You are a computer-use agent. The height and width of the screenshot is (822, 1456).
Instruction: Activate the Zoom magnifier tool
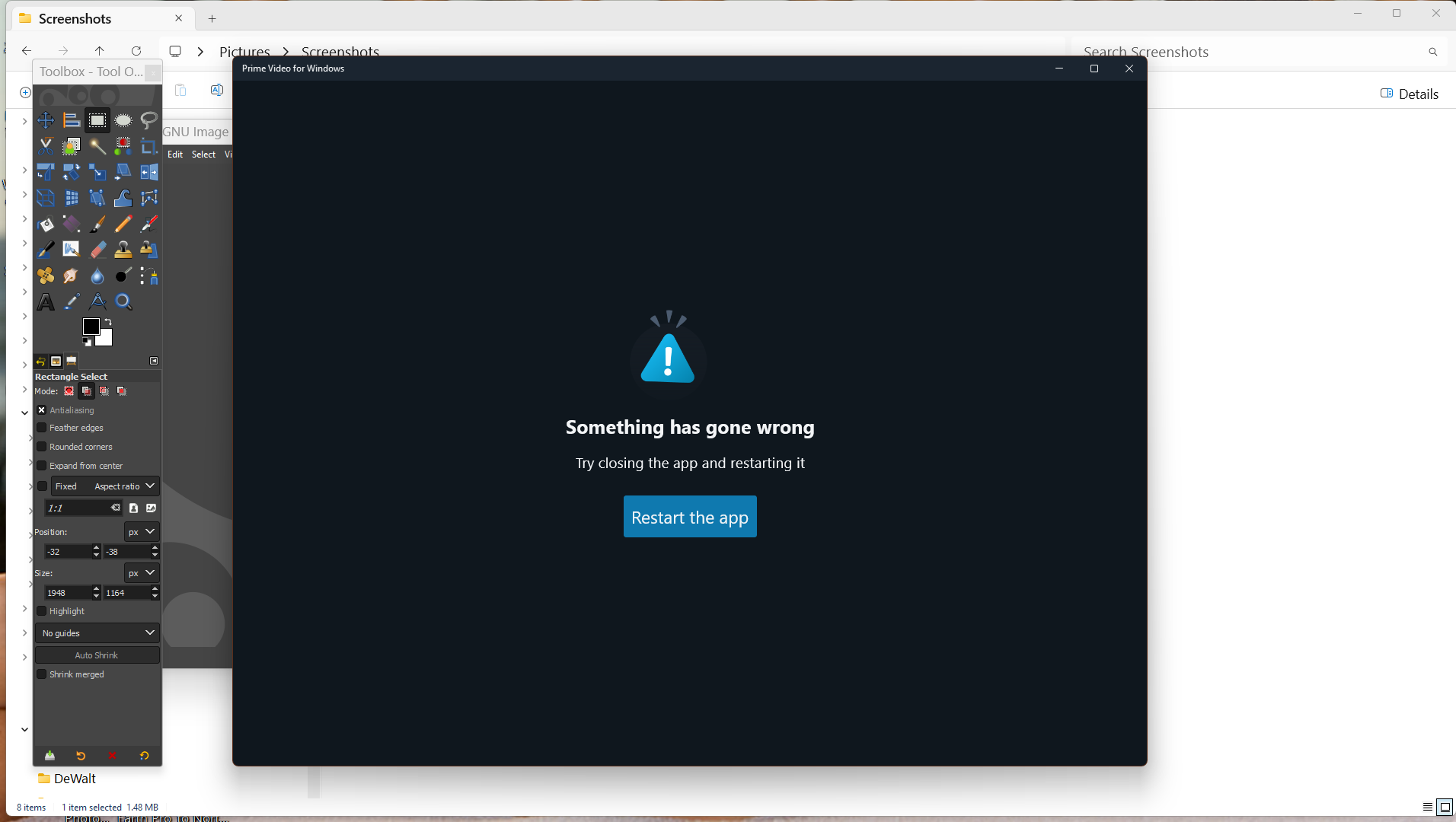123,302
